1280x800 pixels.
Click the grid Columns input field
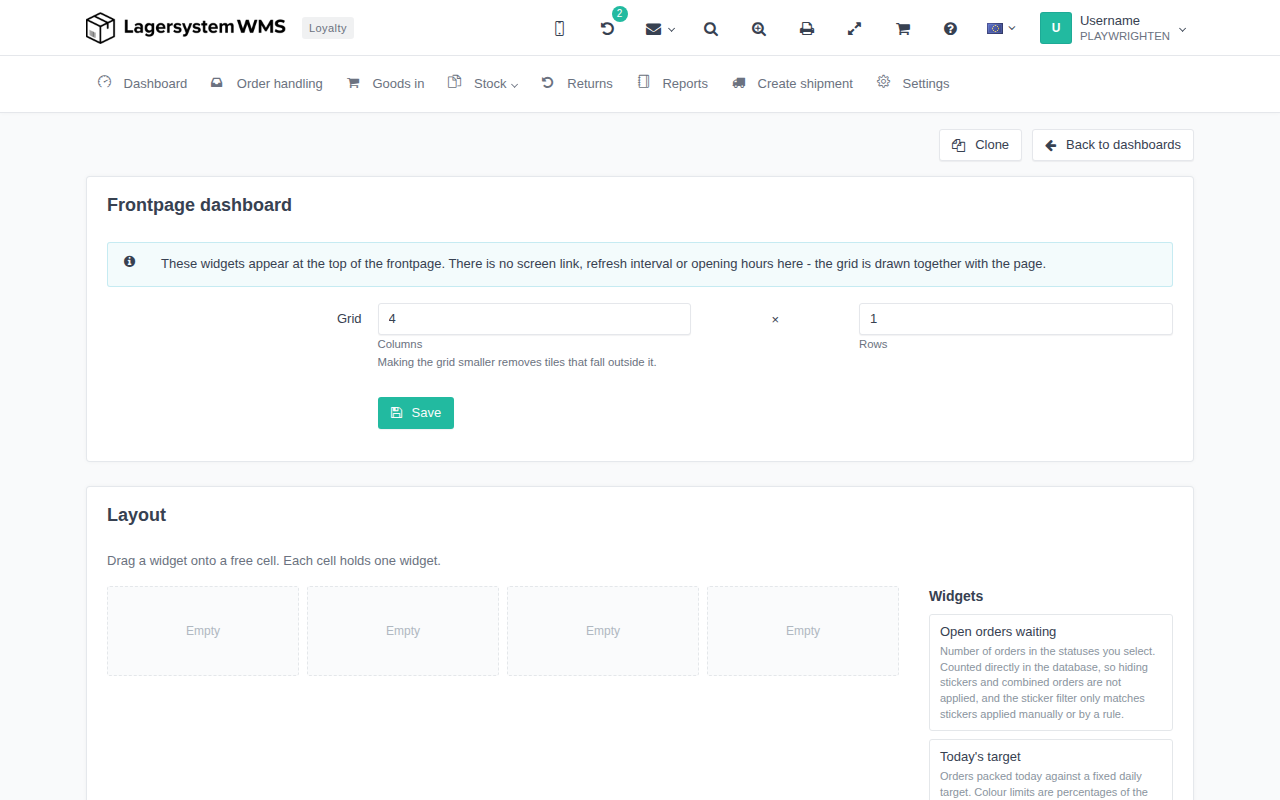click(534, 319)
